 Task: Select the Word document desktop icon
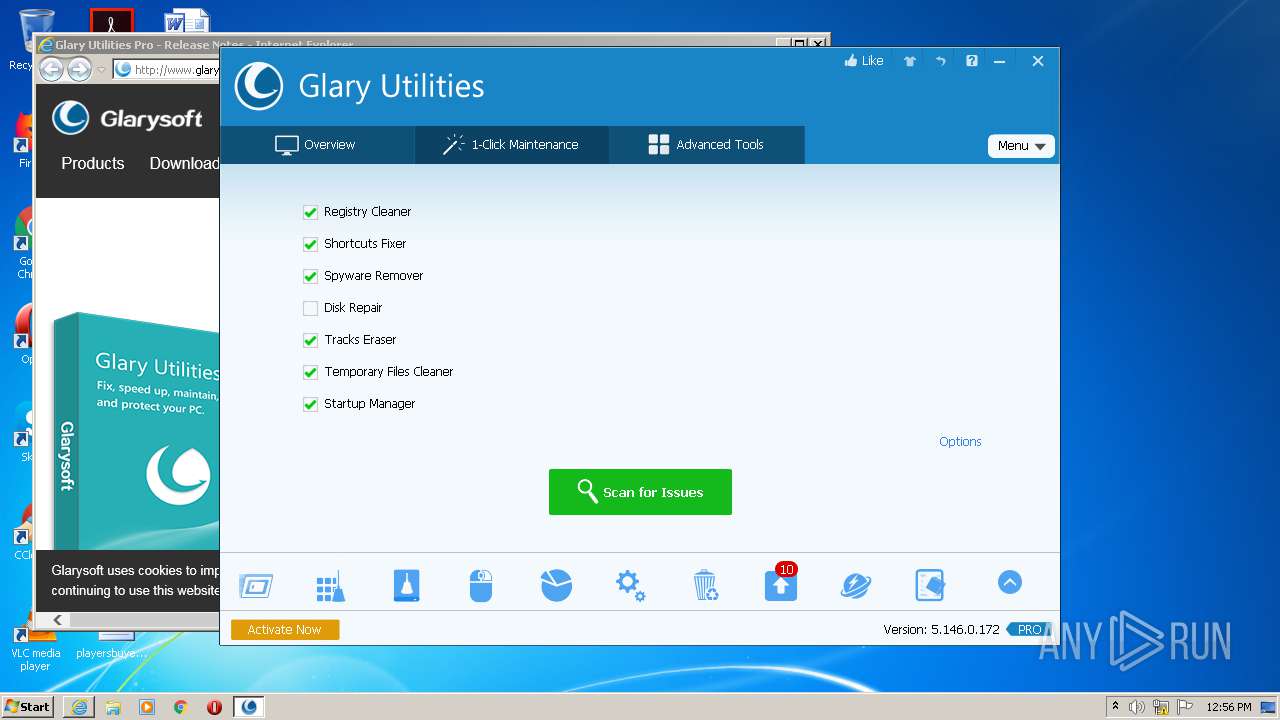point(187,22)
